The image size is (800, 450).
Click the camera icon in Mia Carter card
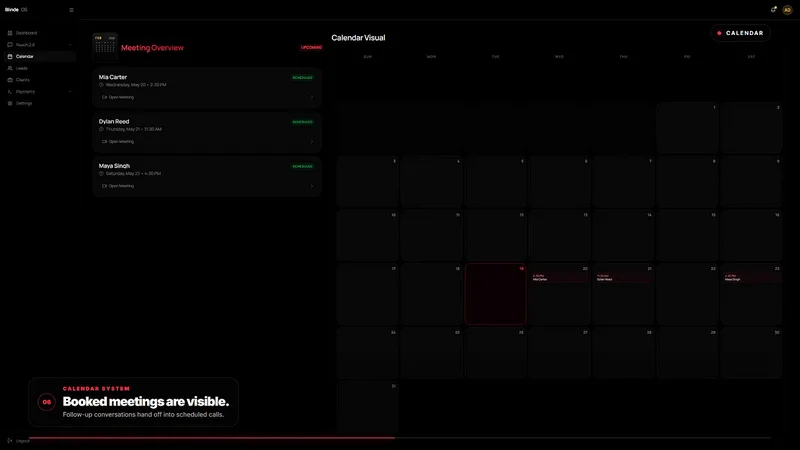pyautogui.click(x=104, y=97)
